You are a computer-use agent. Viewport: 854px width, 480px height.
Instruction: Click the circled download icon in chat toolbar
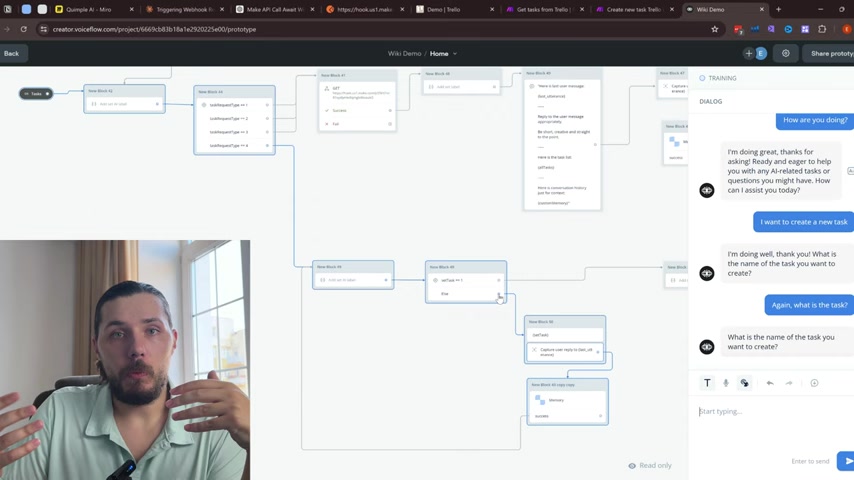point(814,383)
